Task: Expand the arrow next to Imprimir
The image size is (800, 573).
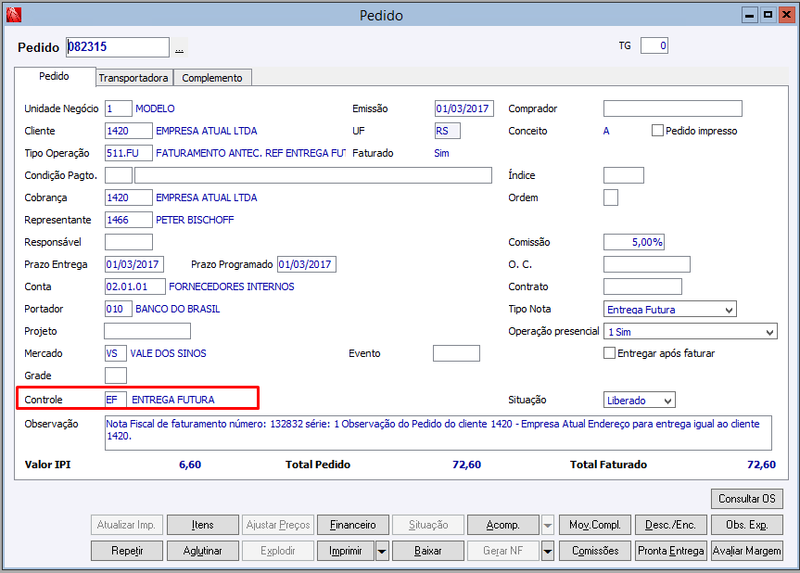Action: (382, 551)
